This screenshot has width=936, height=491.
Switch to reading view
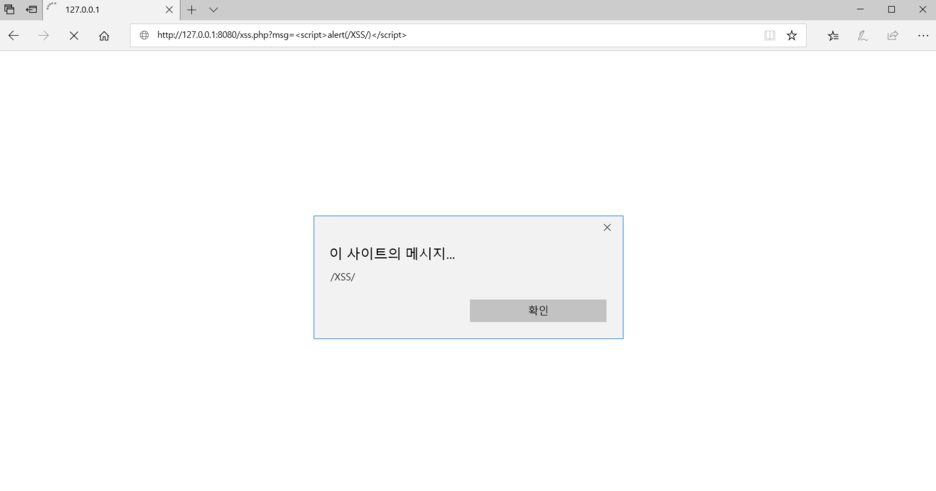coord(769,35)
